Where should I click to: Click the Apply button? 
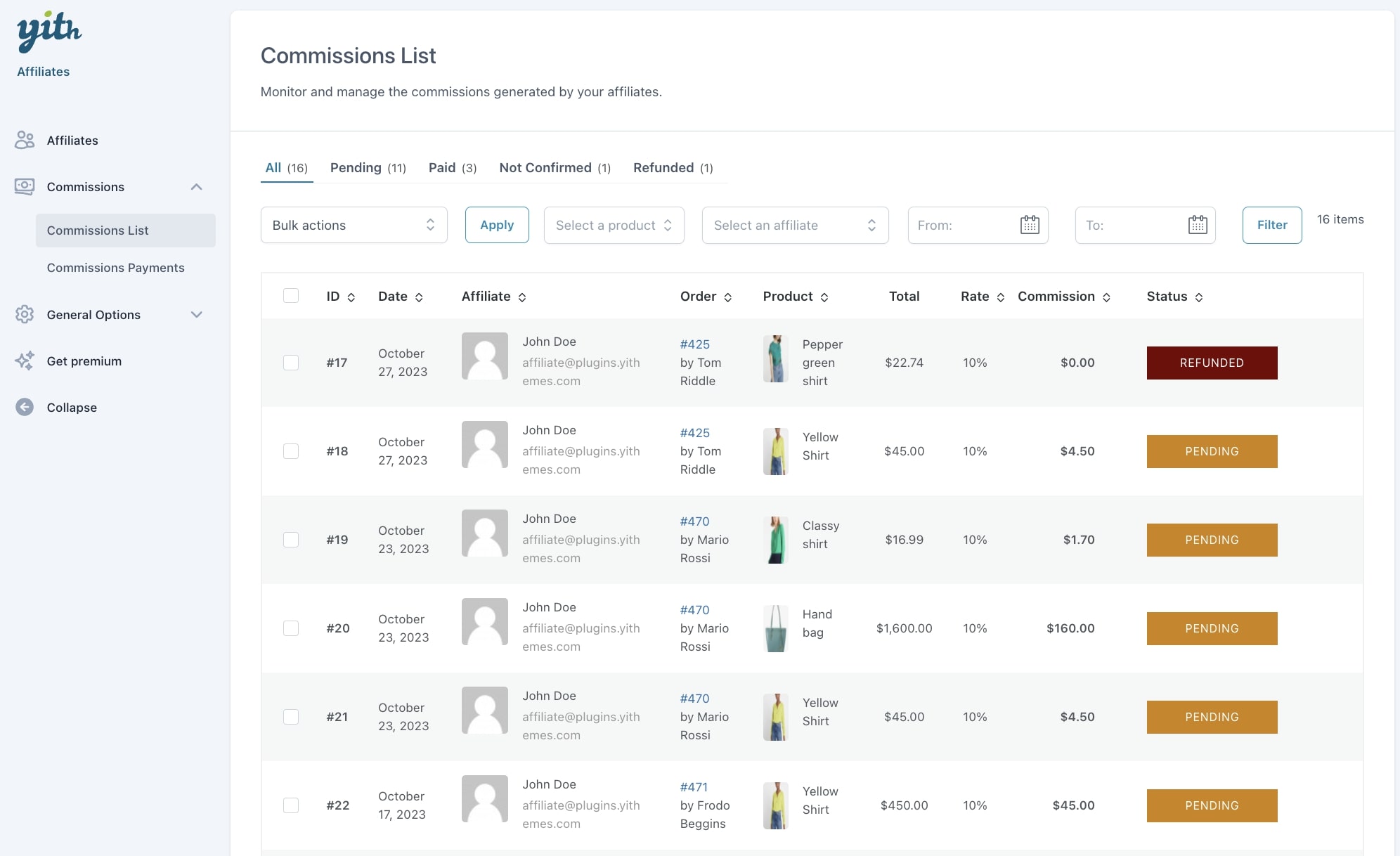tap(497, 225)
